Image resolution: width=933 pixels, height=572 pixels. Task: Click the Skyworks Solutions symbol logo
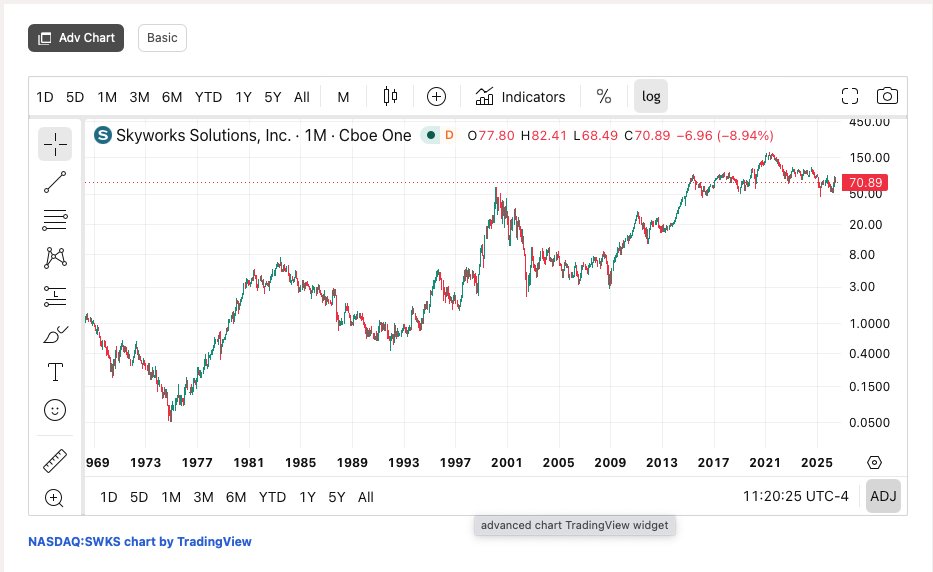tap(103, 135)
